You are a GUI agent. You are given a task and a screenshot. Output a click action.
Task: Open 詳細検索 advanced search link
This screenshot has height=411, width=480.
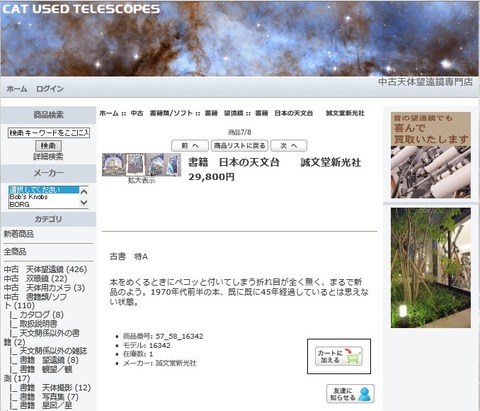pos(48,157)
